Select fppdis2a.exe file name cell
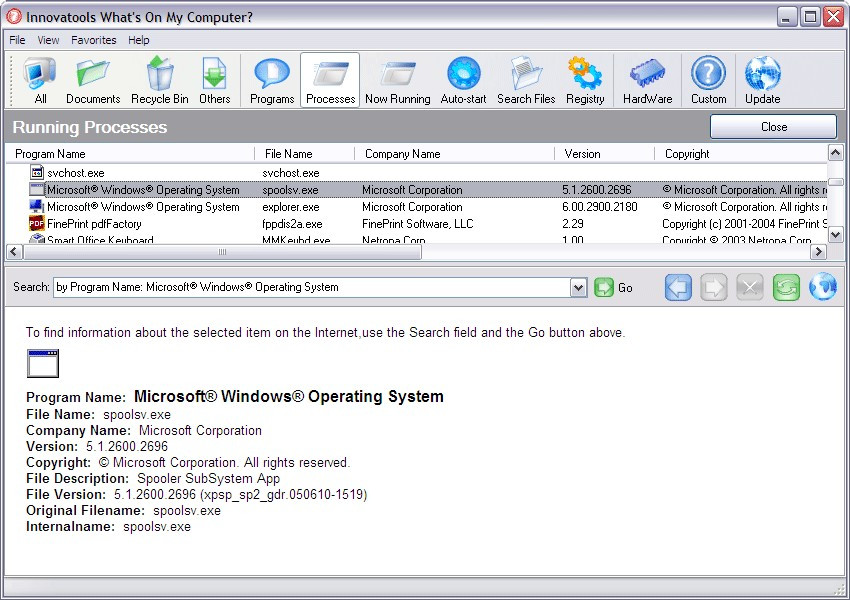 tap(293, 224)
